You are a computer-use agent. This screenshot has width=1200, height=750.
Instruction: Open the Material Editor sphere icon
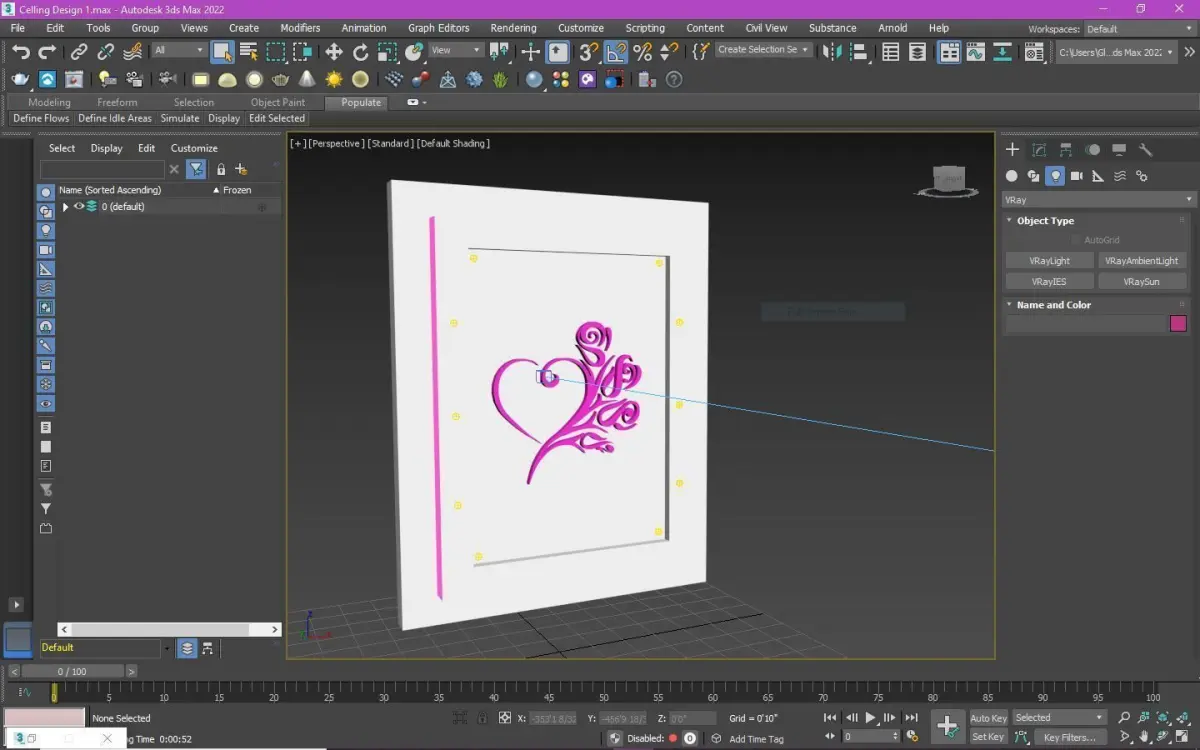(x=534, y=79)
